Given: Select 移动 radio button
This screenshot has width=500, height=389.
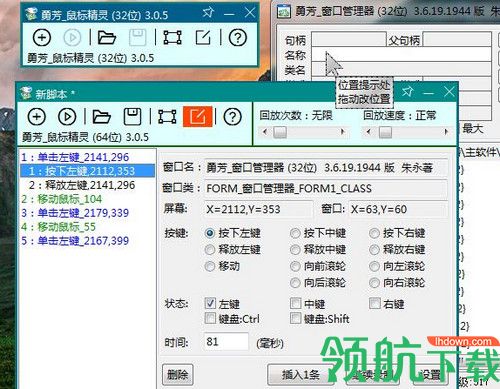Looking at the screenshot, I should 210,266.
